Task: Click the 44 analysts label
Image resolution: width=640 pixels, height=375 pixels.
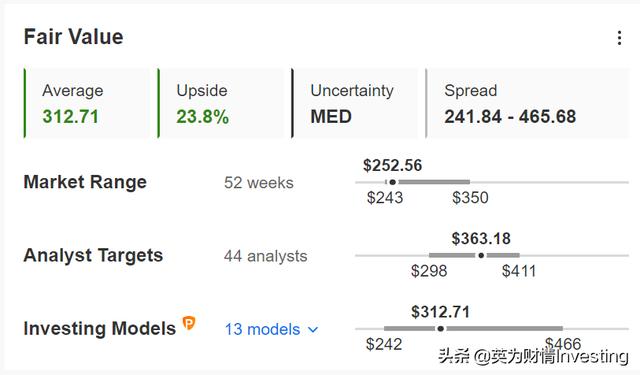Action: click(265, 256)
